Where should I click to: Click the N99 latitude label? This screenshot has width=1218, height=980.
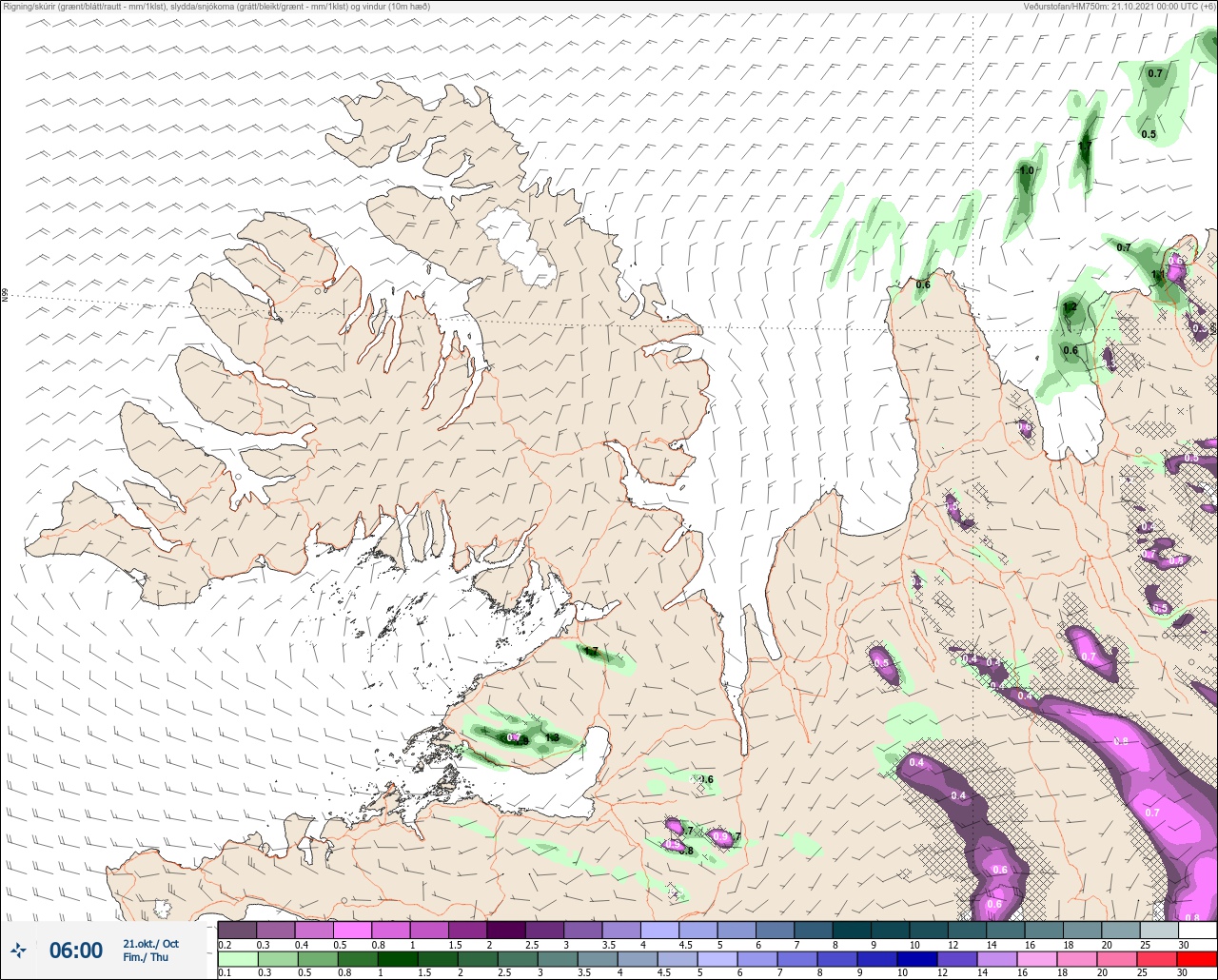click(x=5, y=296)
